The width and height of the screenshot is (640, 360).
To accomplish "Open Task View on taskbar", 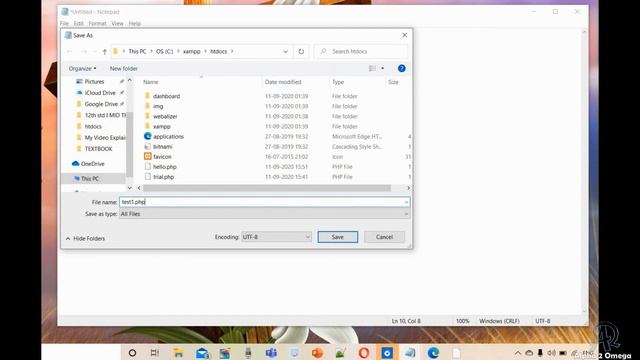I will click(x=155, y=353).
